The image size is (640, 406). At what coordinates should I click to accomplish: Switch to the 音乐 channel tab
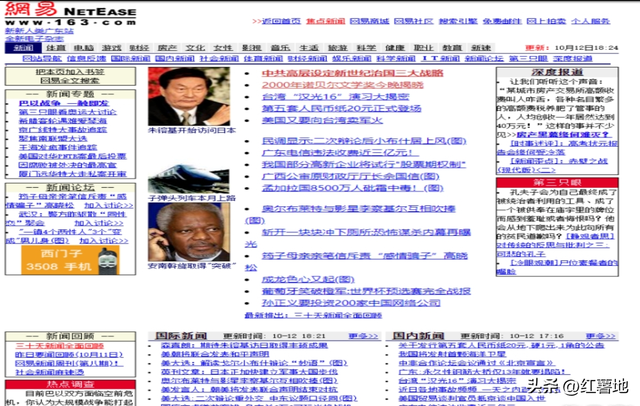click(280, 48)
